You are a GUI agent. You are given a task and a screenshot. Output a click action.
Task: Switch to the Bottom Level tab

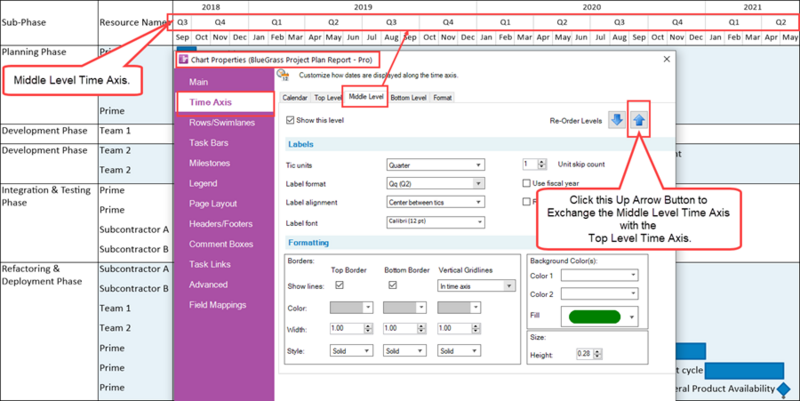(x=408, y=98)
